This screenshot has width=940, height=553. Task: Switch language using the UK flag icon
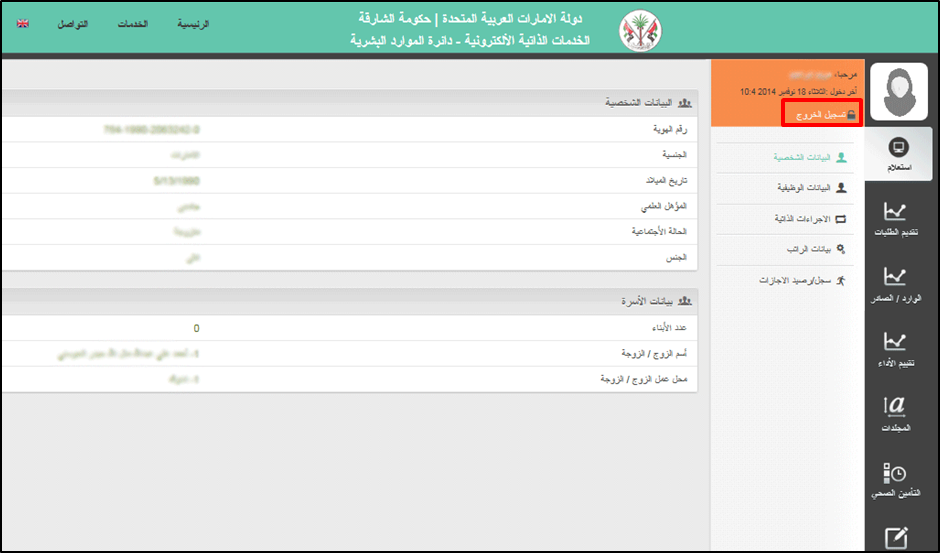[23, 23]
